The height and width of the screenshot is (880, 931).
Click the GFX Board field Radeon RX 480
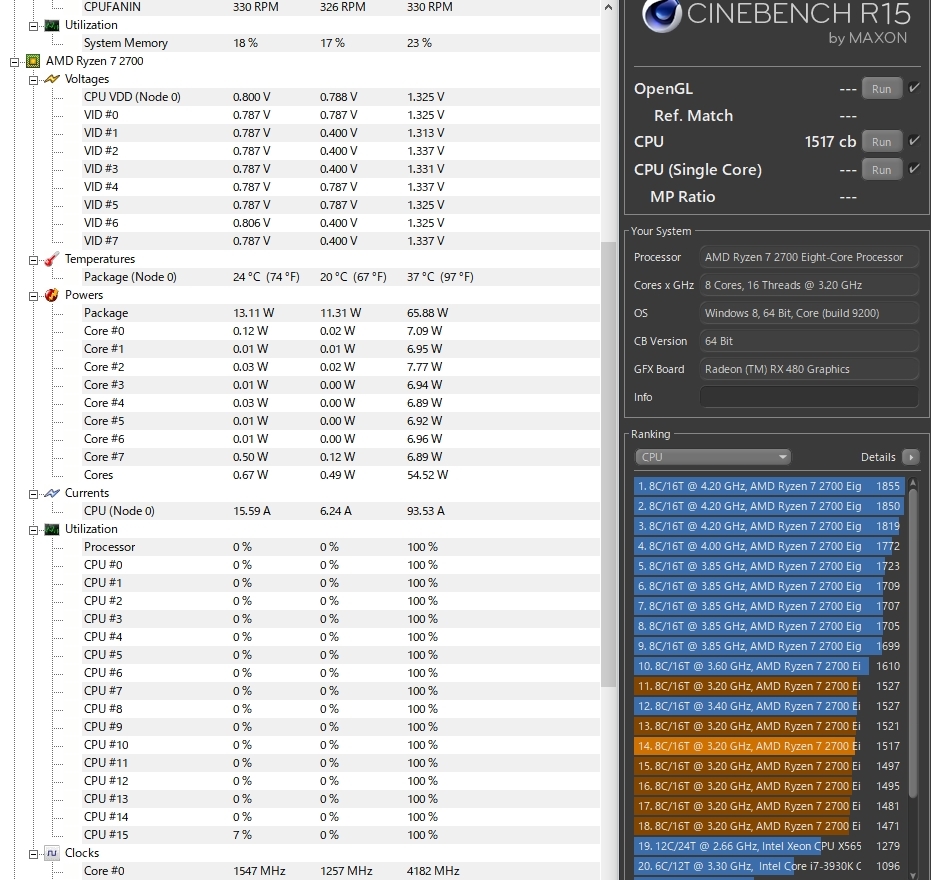(809, 369)
